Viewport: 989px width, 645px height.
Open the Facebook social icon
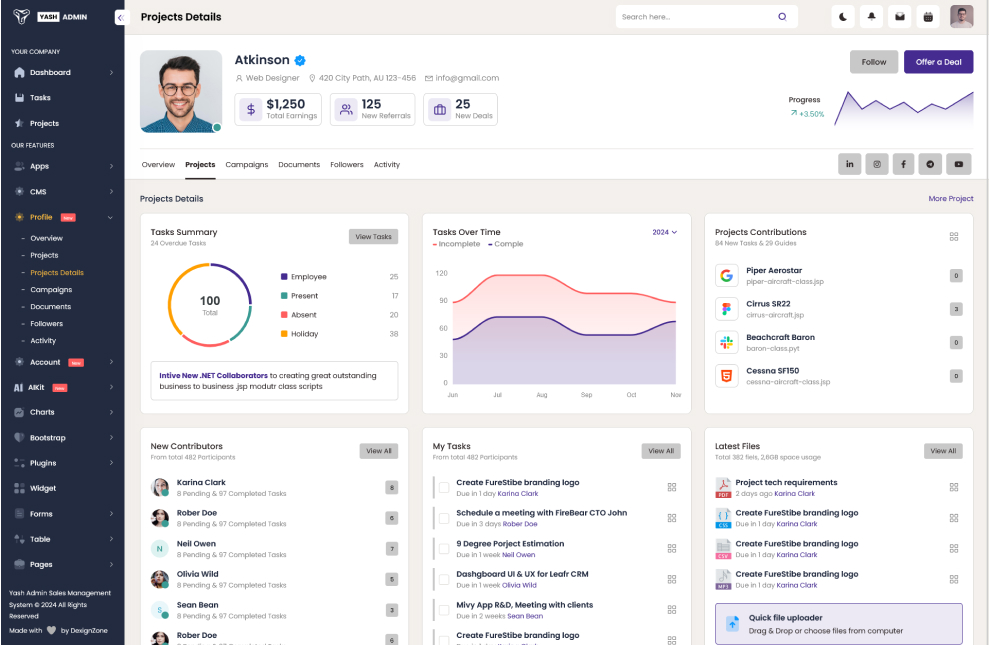point(903,164)
